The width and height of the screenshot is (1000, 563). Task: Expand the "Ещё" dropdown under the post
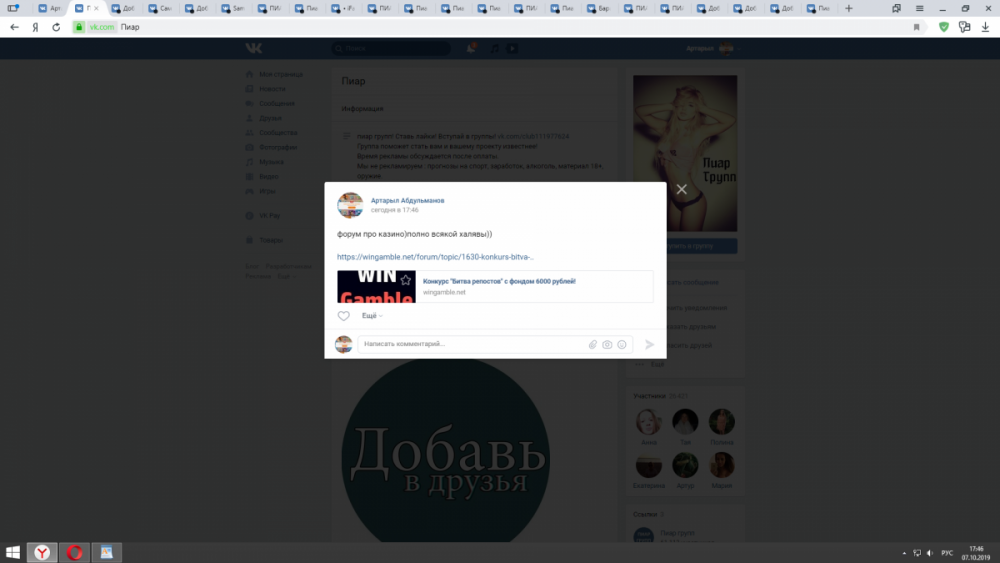pyautogui.click(x=372, y=316)
